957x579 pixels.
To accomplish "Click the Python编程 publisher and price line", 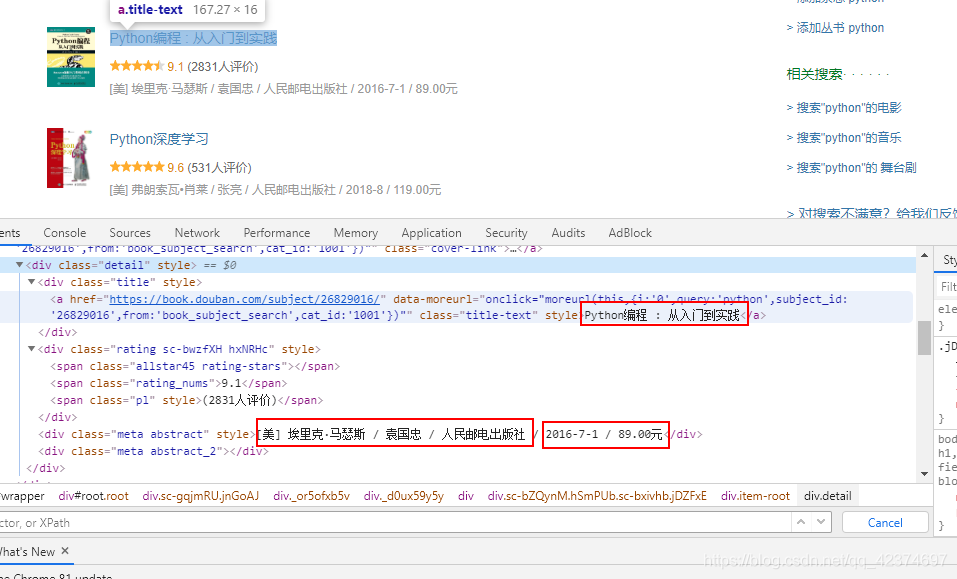I will [x=283, y=89].
